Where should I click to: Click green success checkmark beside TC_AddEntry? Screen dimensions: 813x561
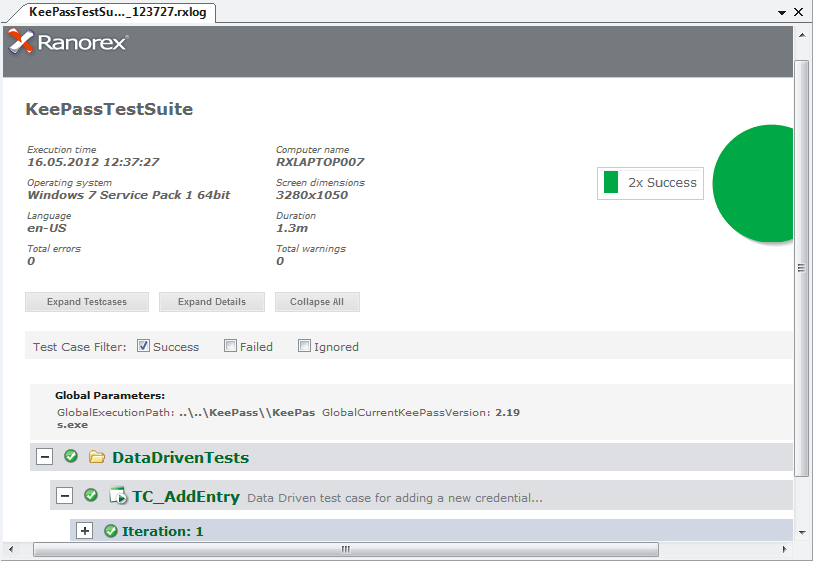91,495
